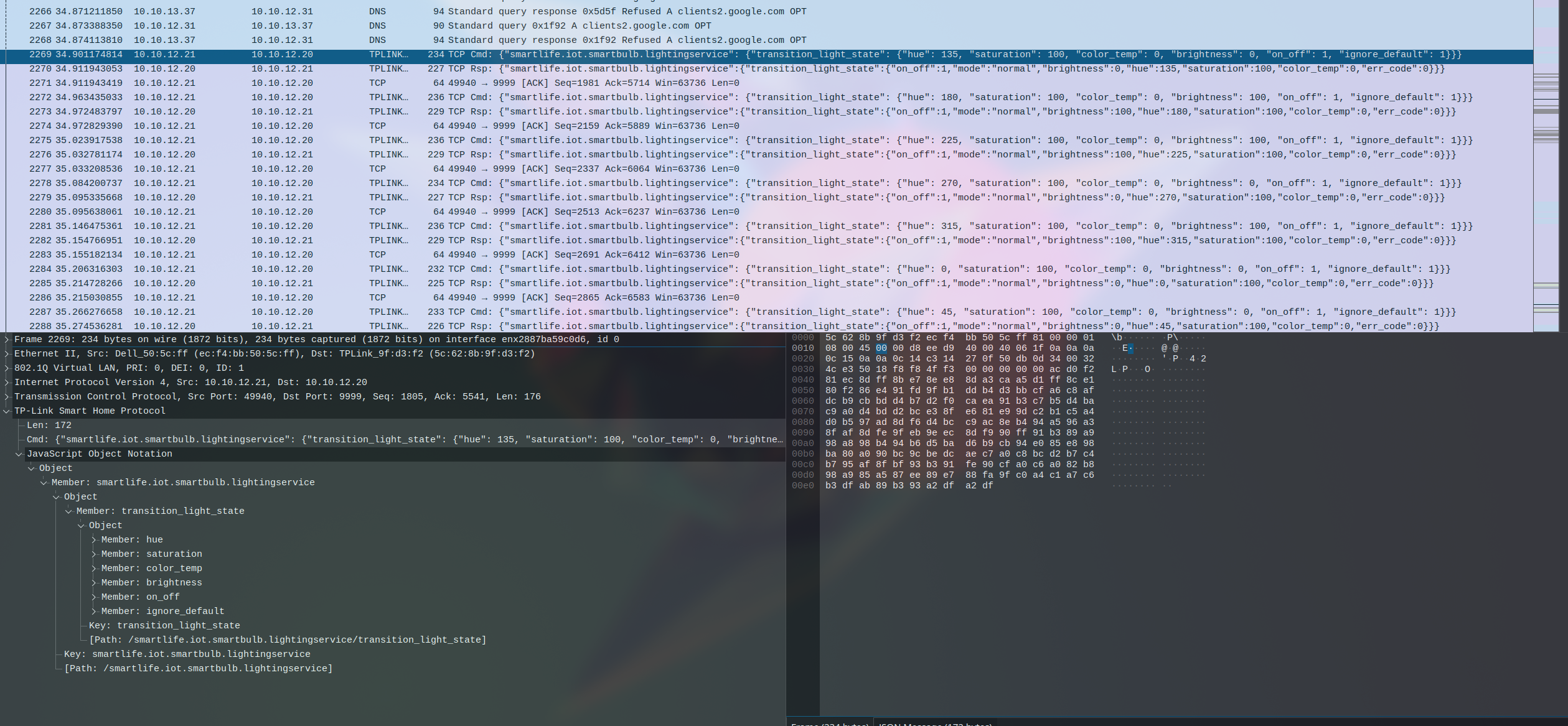The width and height of the screenshot is (1568, 726).
Task: Expand the hue member node
Action: tap(94, 540)
